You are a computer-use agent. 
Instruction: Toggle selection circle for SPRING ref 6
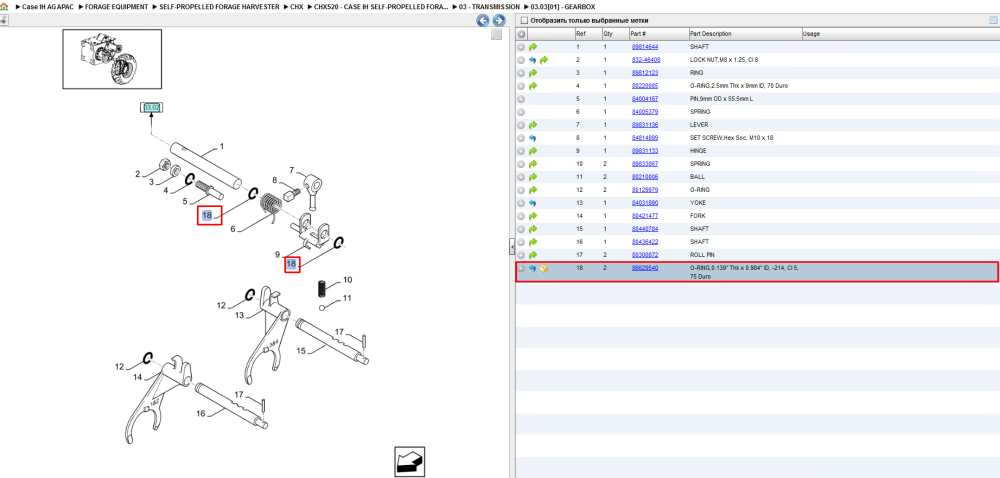(x=521, y=112)
